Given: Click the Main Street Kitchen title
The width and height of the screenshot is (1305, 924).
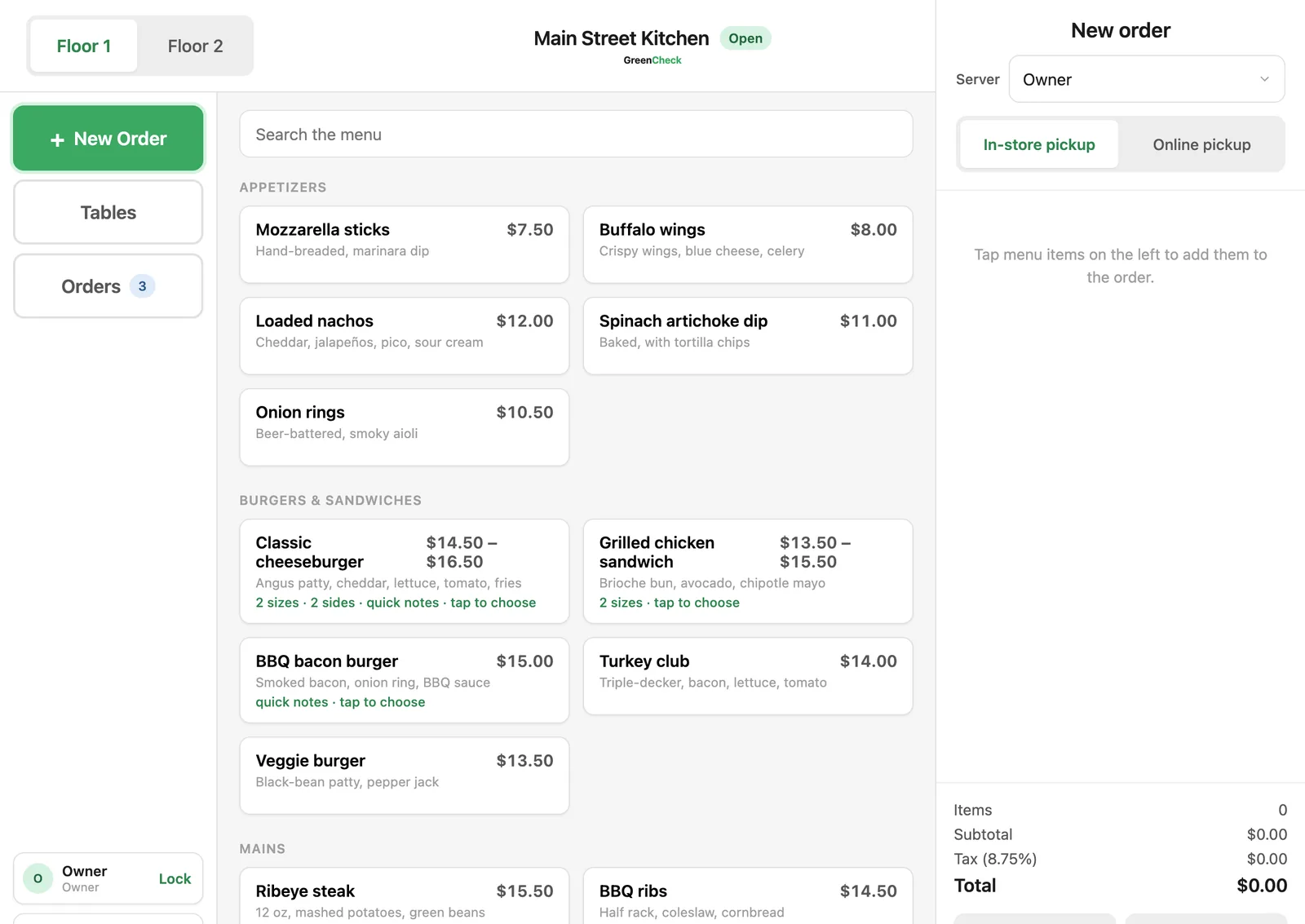Looking at the screenshot, I should [622, 38].
